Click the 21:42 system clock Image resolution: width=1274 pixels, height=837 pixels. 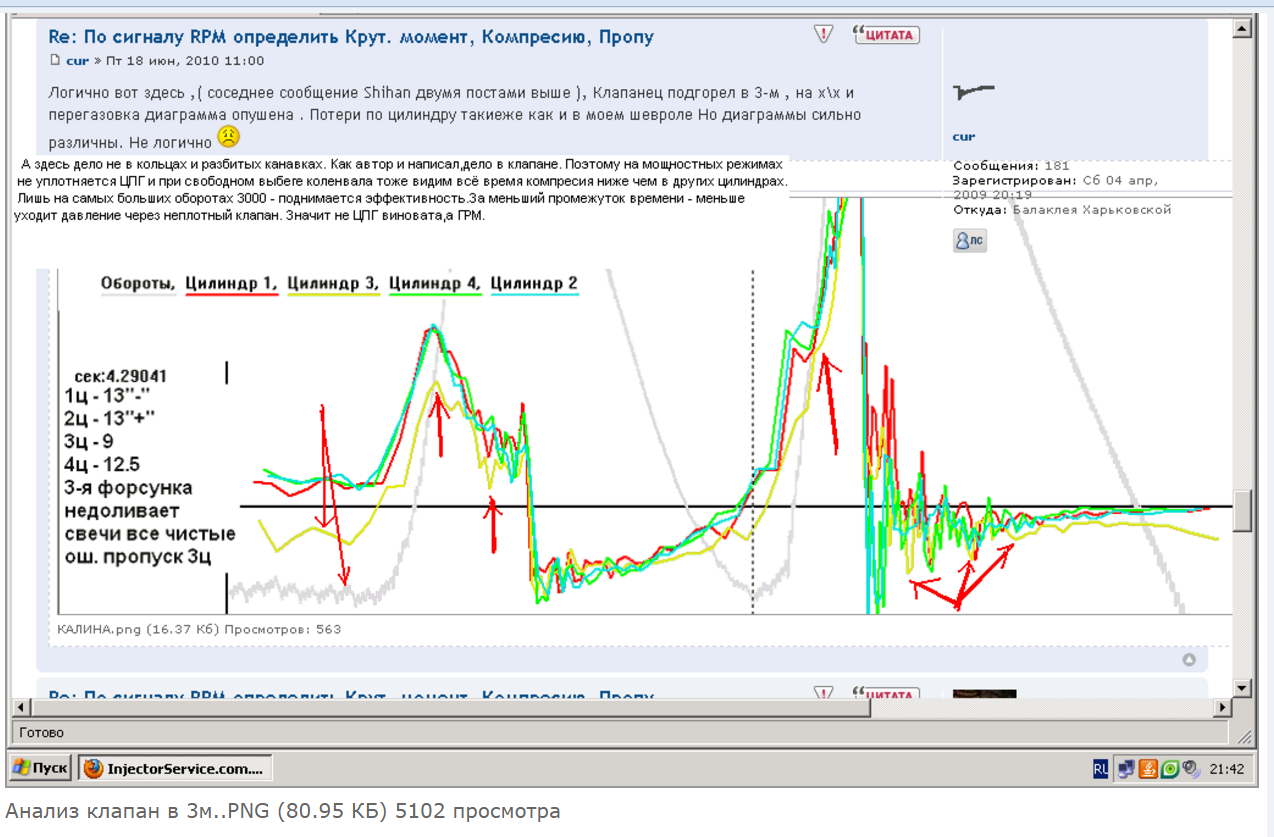(x=1226, y=769)
